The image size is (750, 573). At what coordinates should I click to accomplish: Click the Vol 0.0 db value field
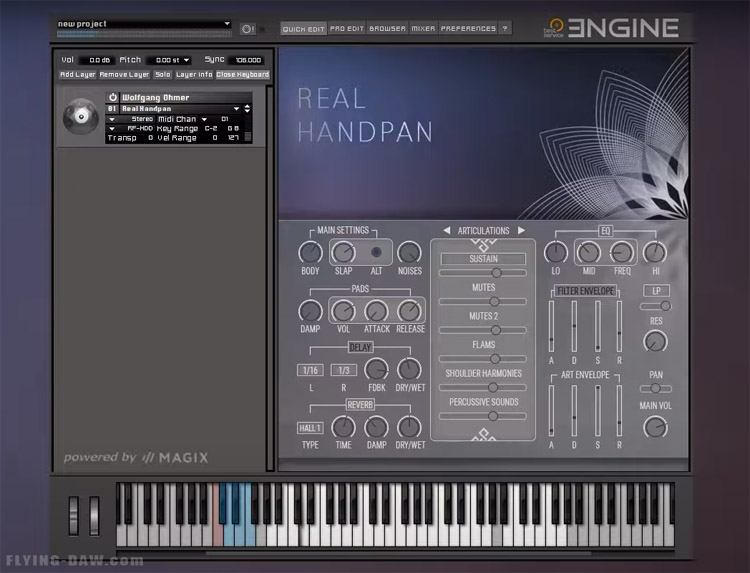point(99,60)
